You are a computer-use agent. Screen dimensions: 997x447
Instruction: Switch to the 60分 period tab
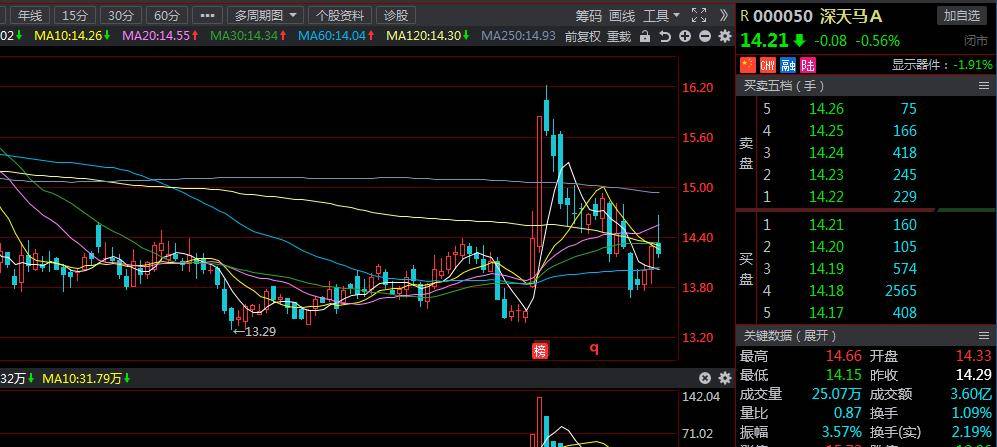(167, 15)
